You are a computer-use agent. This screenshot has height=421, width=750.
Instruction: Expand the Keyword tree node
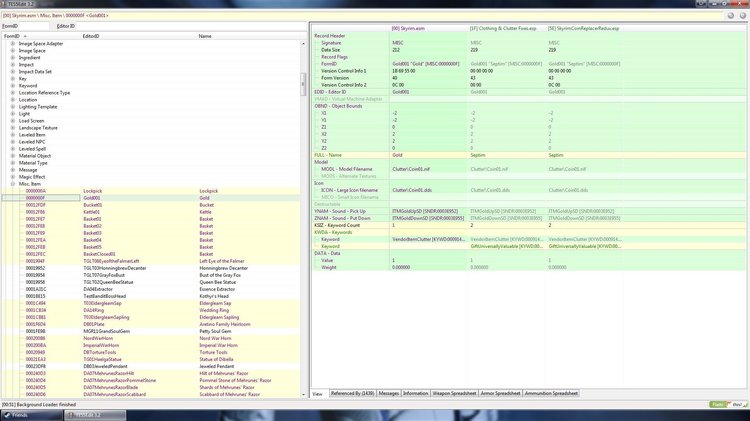pyautogui.click(x=13, y=86)
